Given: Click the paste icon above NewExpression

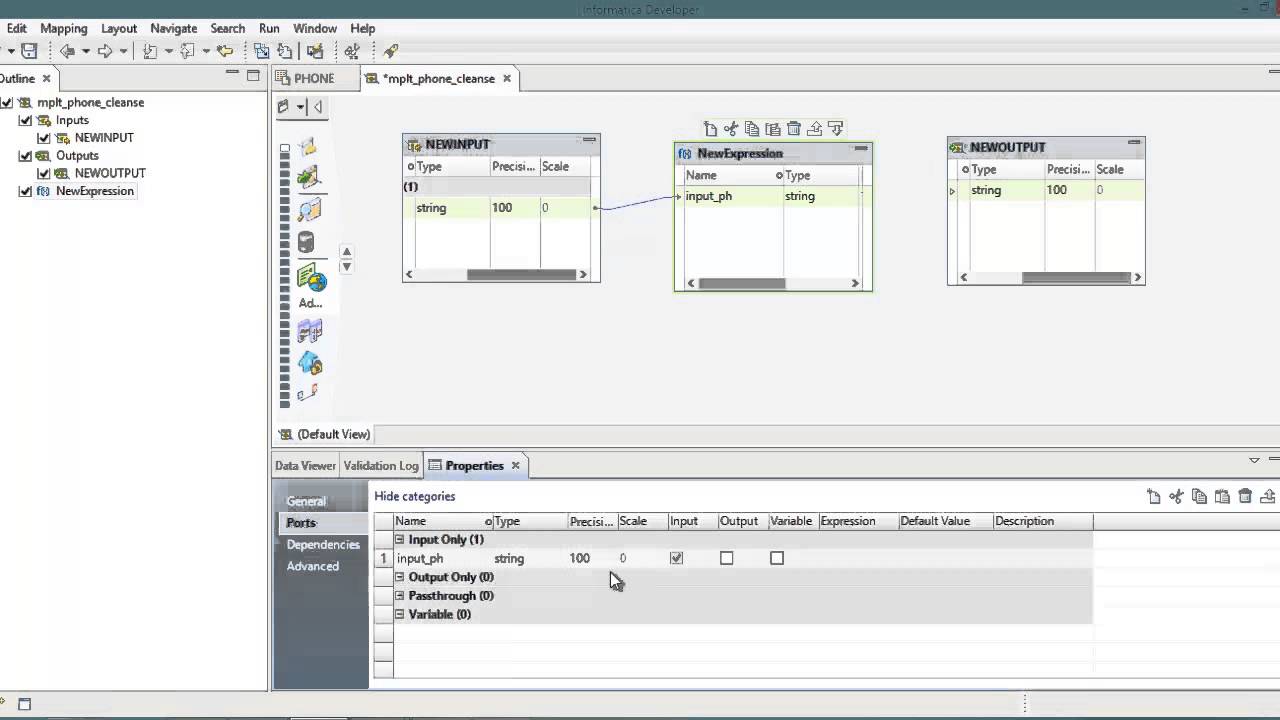Looking at the screenshot, I should click(x=773, y=129).
